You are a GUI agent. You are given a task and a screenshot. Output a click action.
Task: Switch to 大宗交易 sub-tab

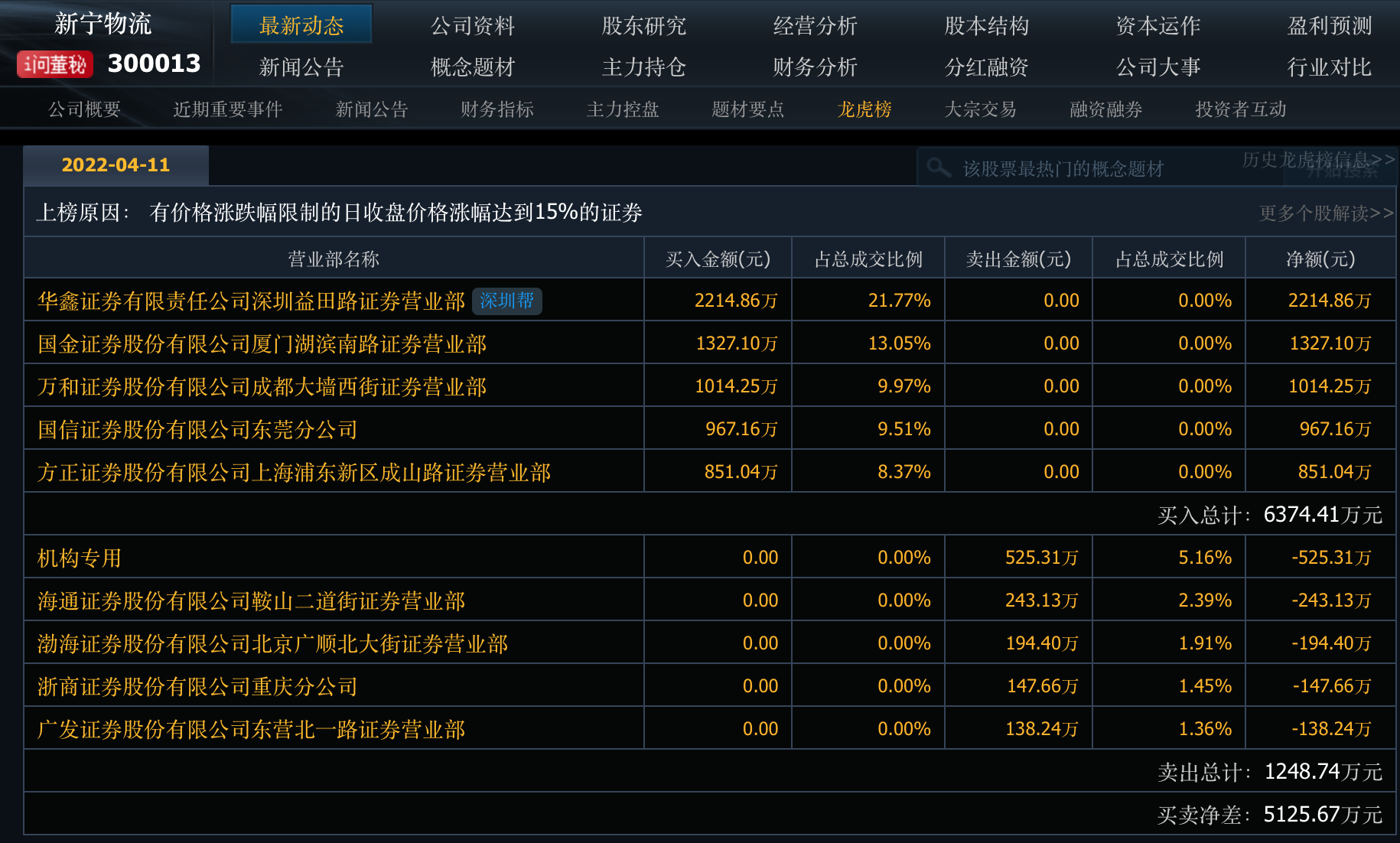click(x=981, y=109)
